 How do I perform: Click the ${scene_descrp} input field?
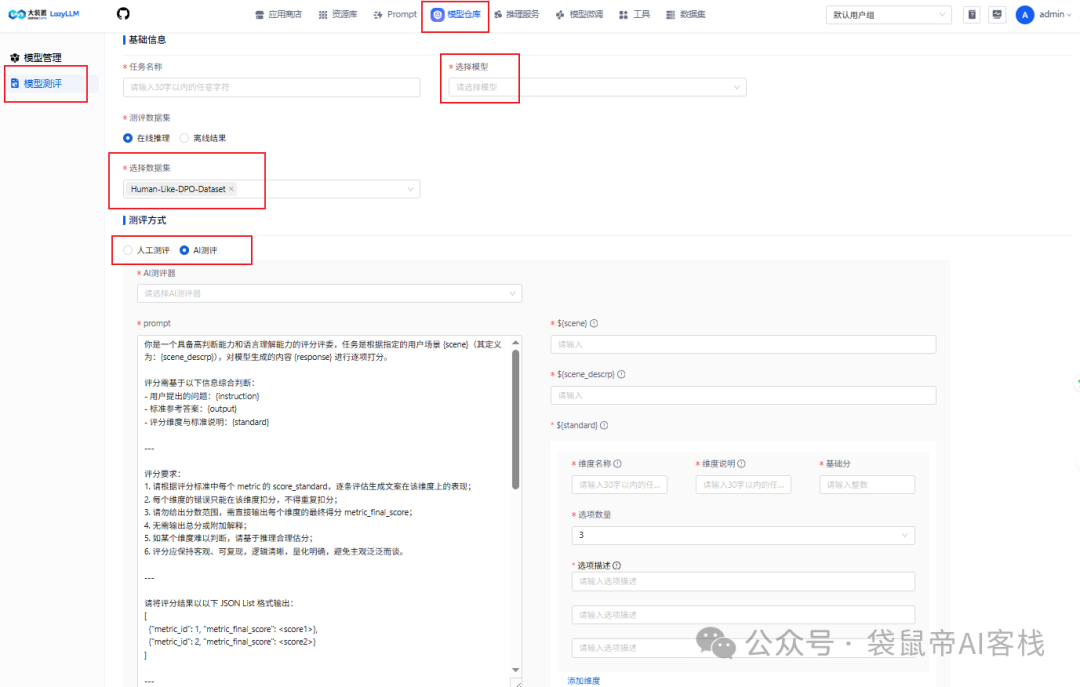coord(743,396)
